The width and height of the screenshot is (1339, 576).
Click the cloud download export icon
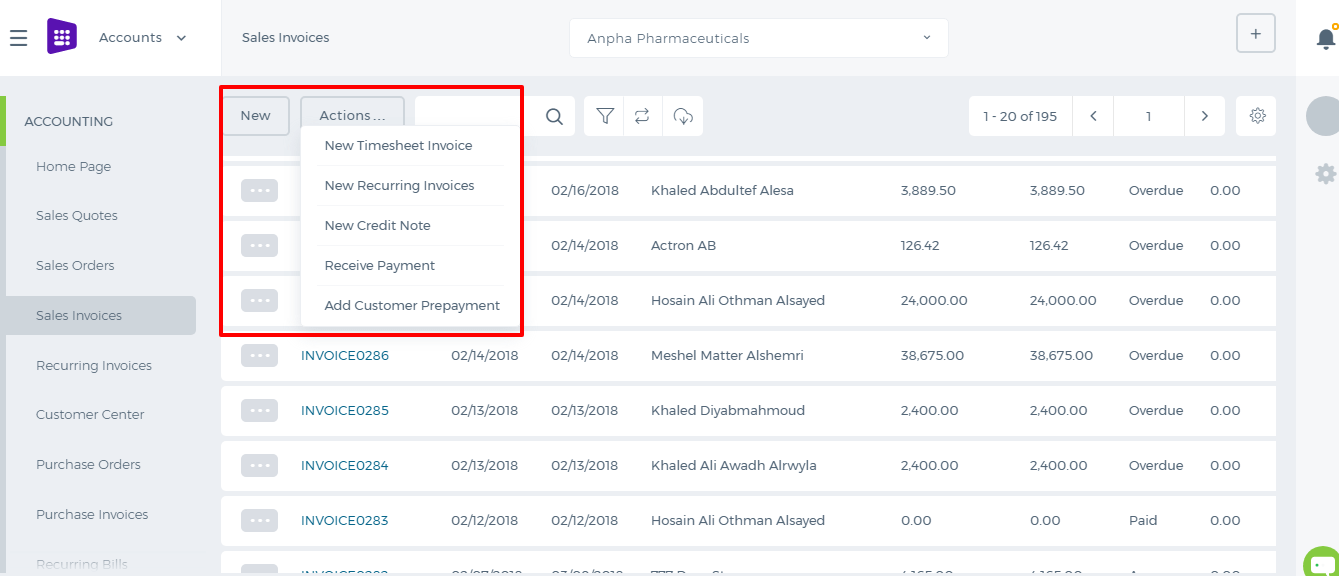coord(683,116)
